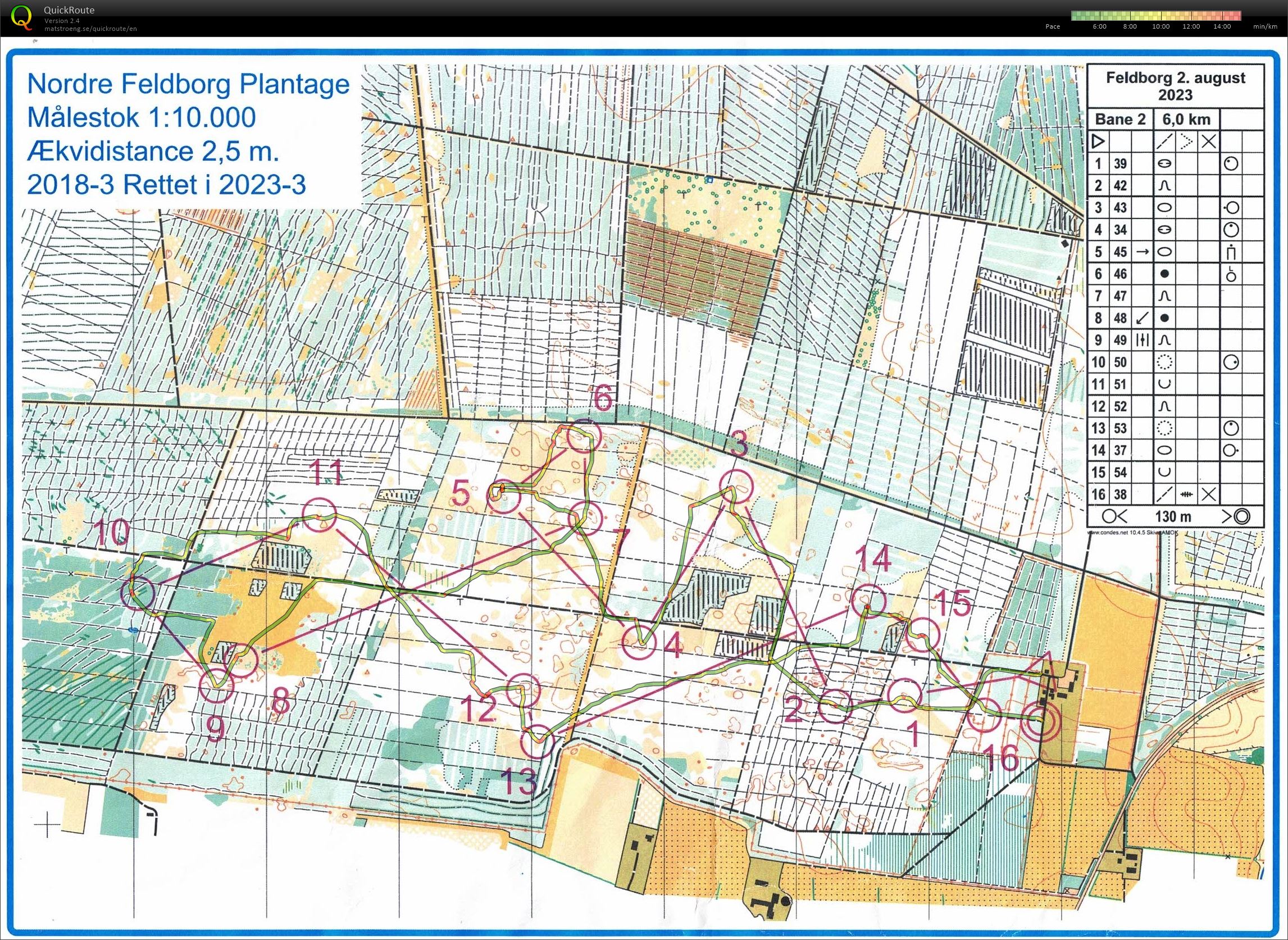The height and width of the screenshot is (940, 1288).
Task: Select control circle 13 on the map
Action: (538, 742)
